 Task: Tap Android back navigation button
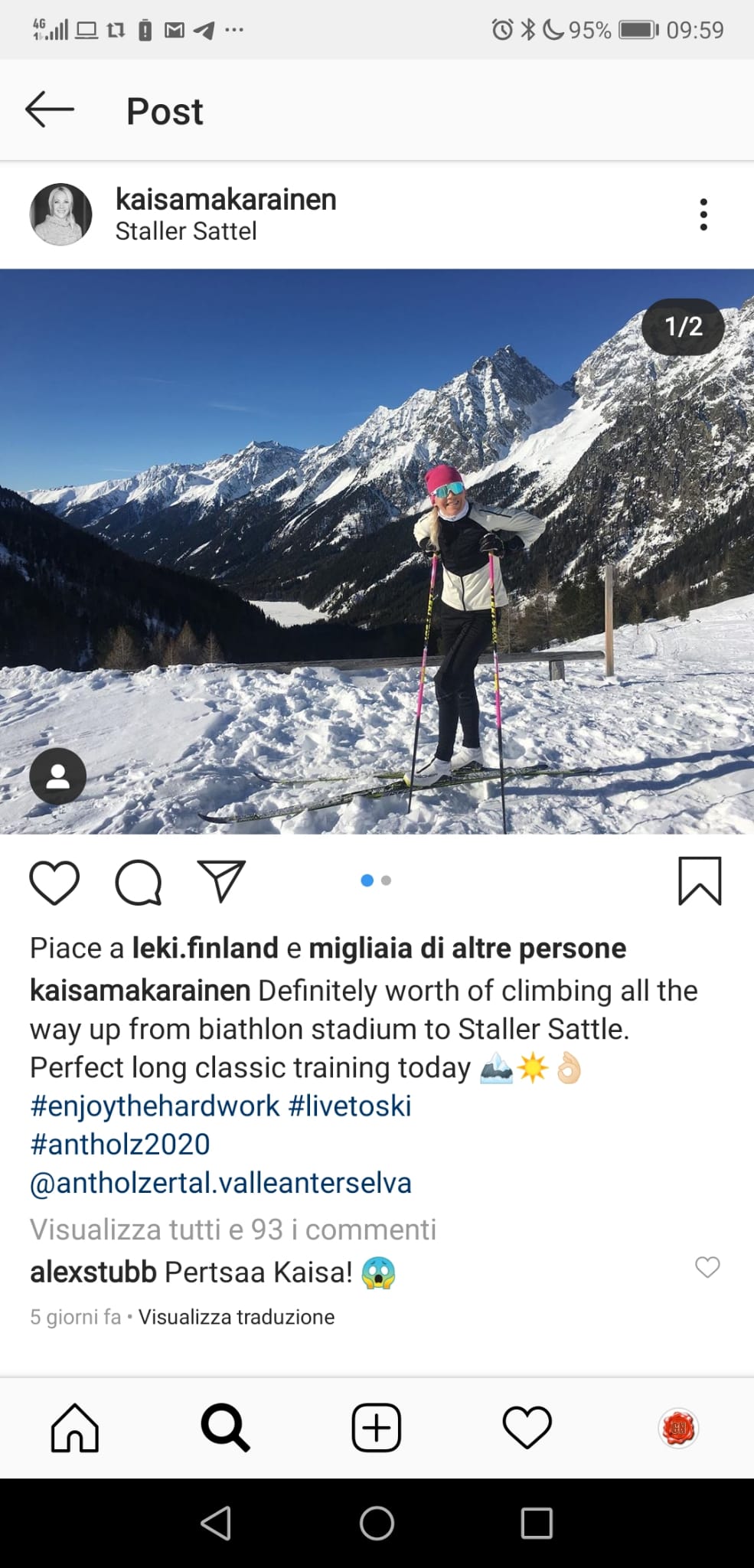(x=216, y=1524)
